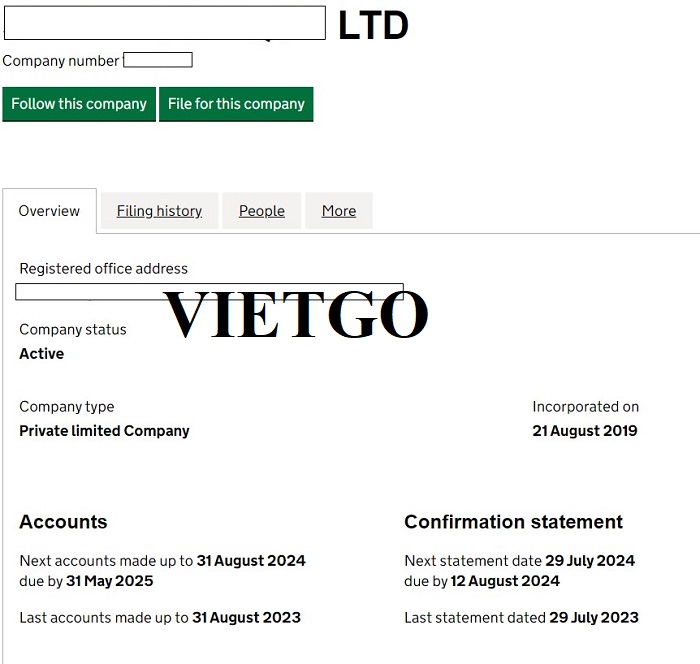
Task: Click the 21 August 2019 incorporation date
Action: [585, 431]
